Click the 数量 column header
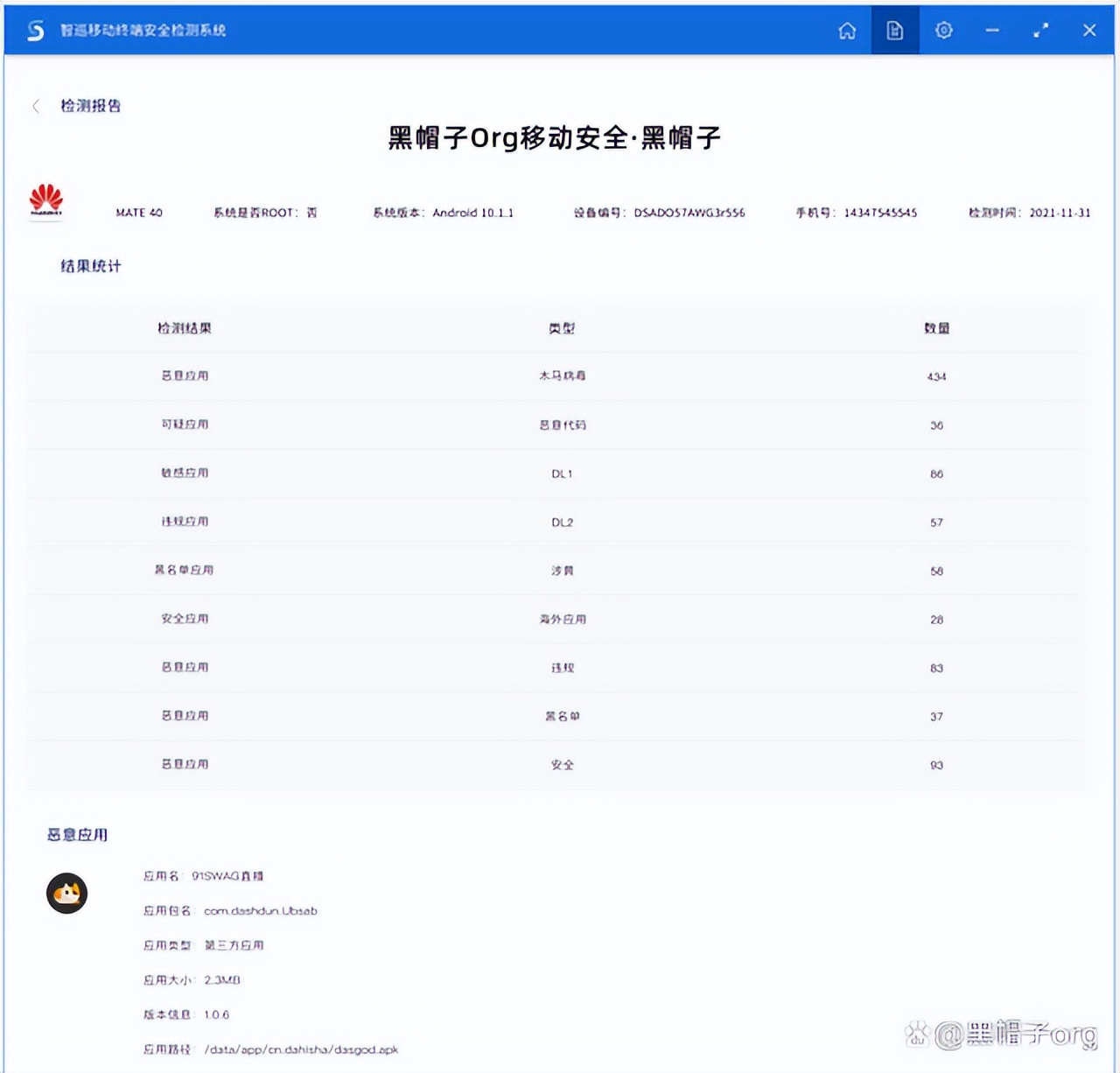The width and height of the screenshot is (1120, 1073). point(937,328)
